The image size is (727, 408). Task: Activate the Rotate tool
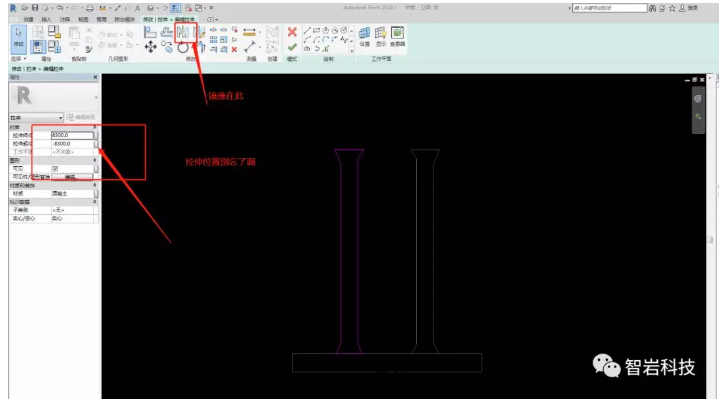(x=183, y=48)
